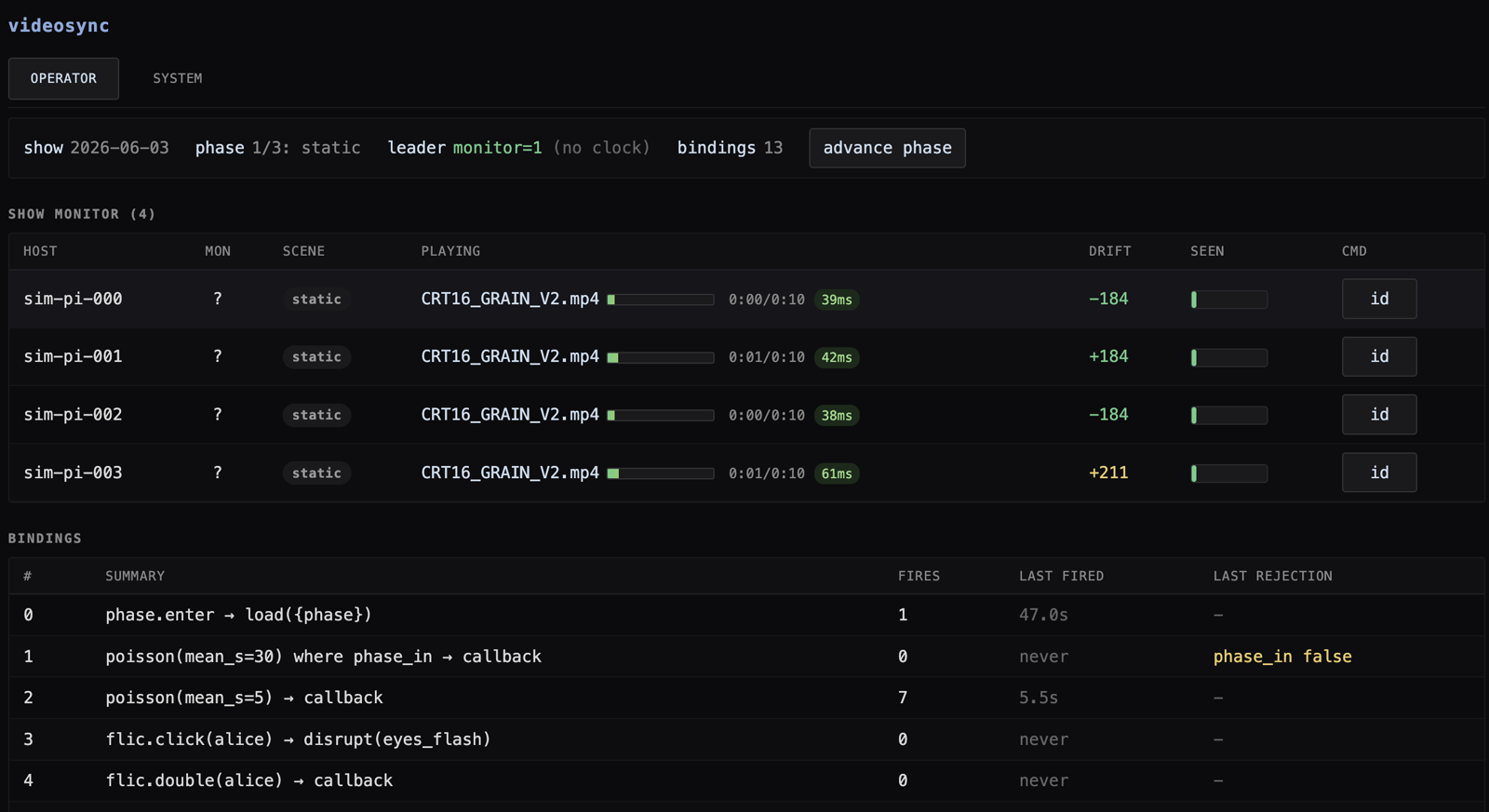This screenshot has height=812, width=1489.
Task: Click the phase 1/3: static label
Action: (278, 148)
